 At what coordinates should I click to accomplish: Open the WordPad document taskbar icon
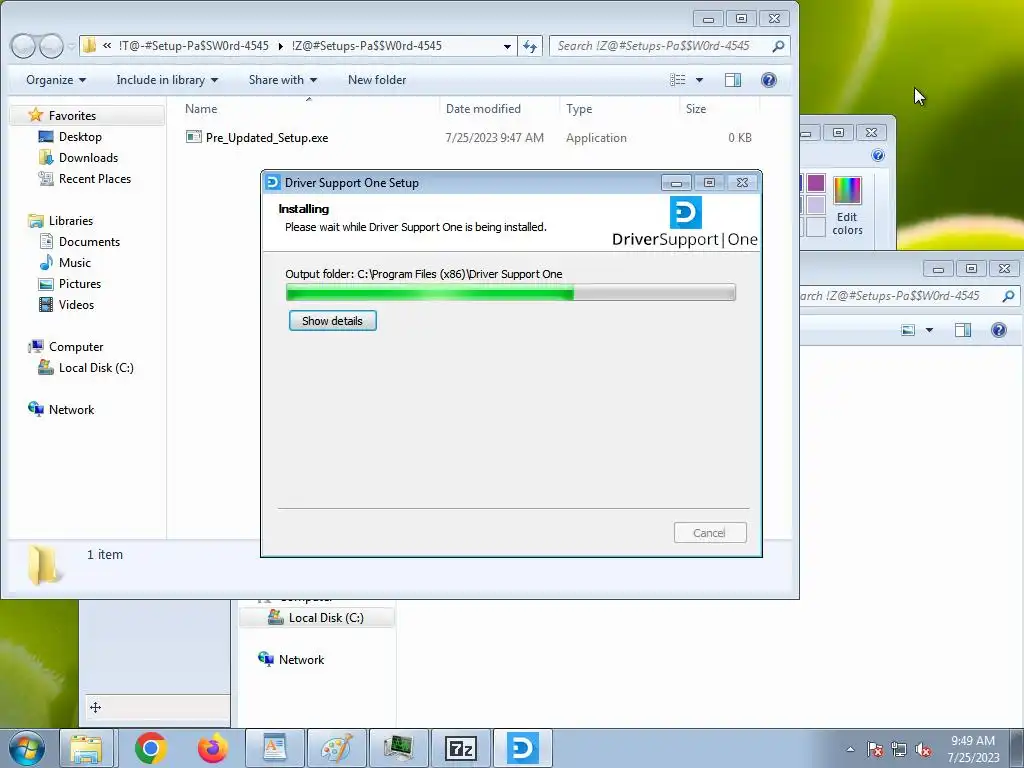(x=275, y=748)
